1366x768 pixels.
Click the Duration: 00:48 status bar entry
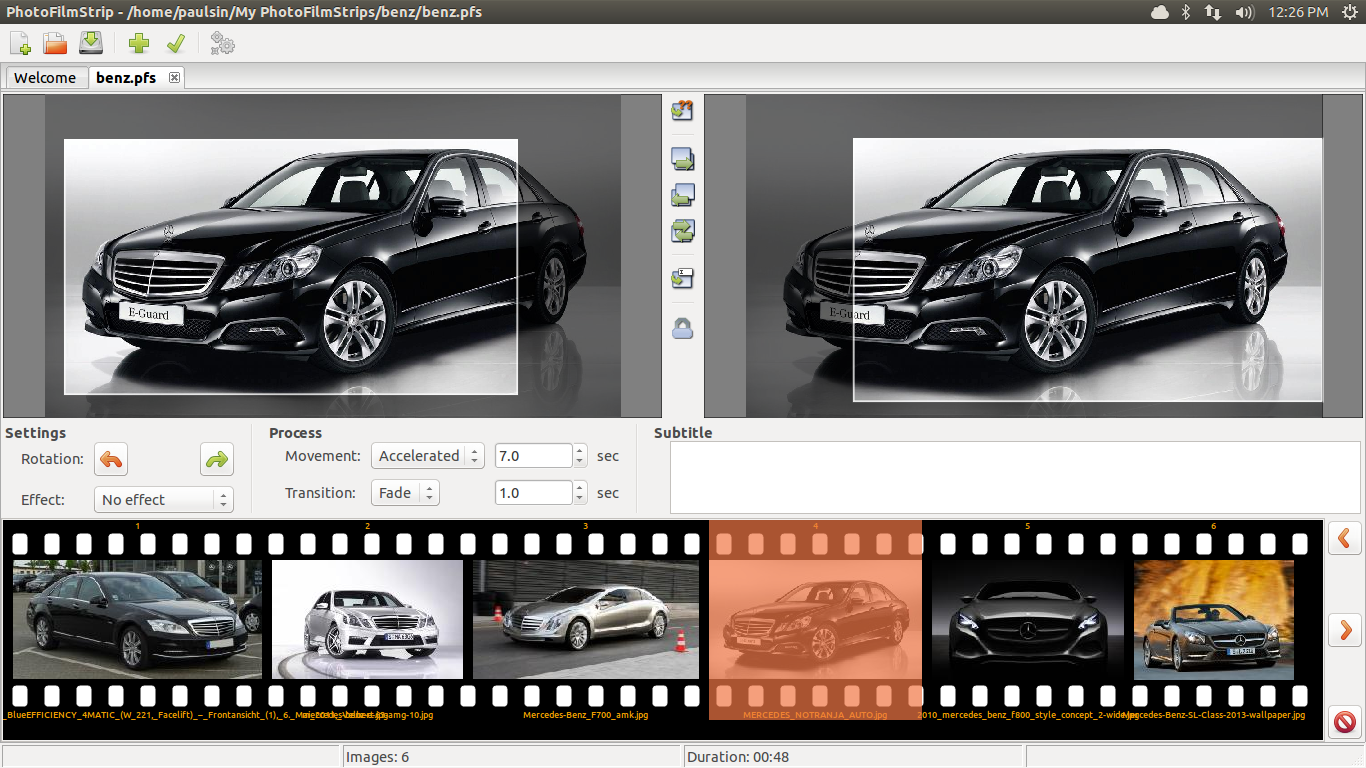tap(738, 757)
